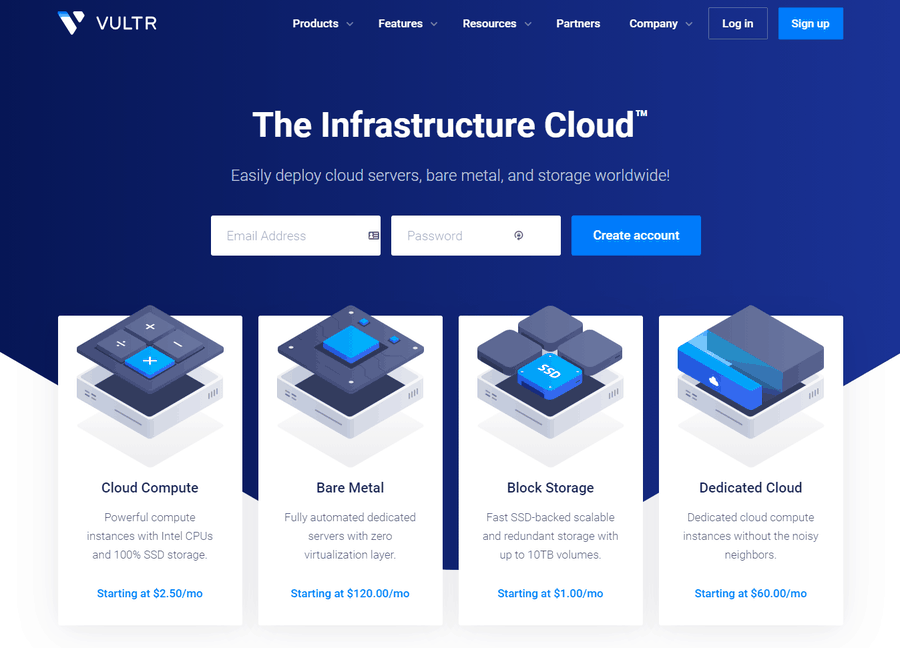The width and height of the screenshot is (900, 648).
Task: Click 'Fully automated dedicated servers' description
Action: point(350,536)
